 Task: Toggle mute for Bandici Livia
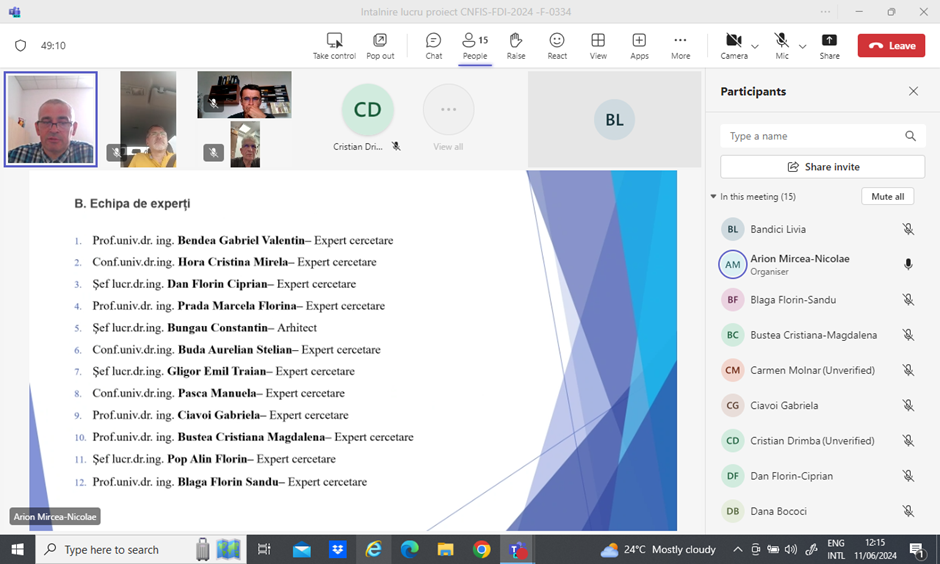[908, 229]
